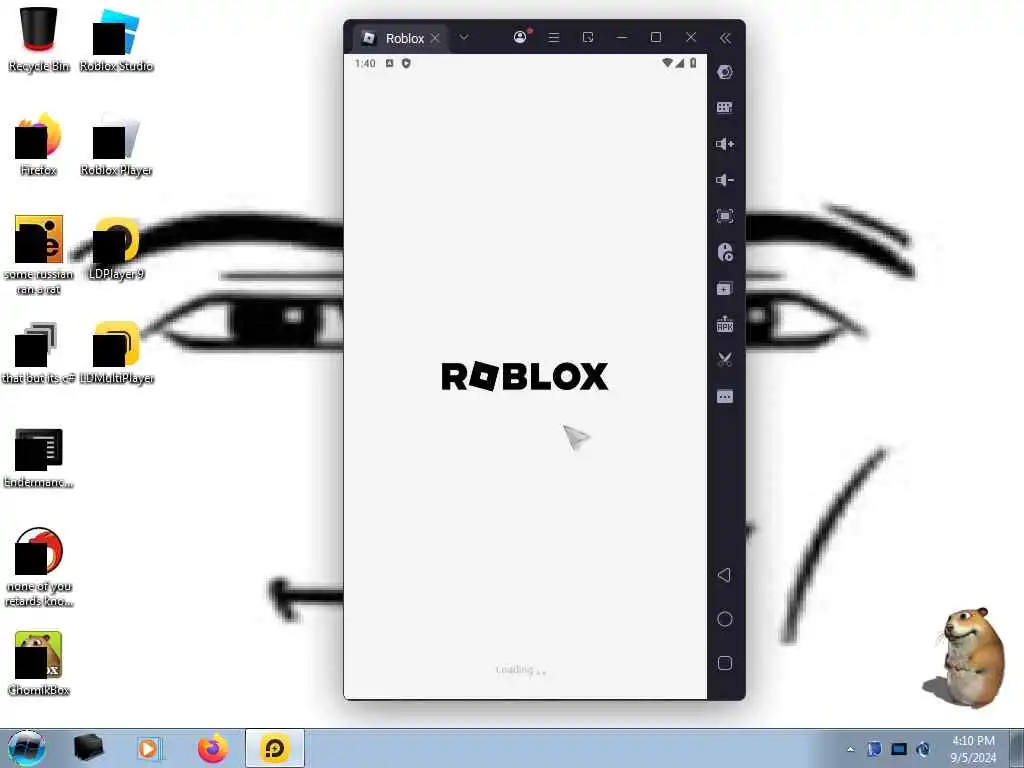Select LDPlayer9 desktop shortcut

(116, 248)
